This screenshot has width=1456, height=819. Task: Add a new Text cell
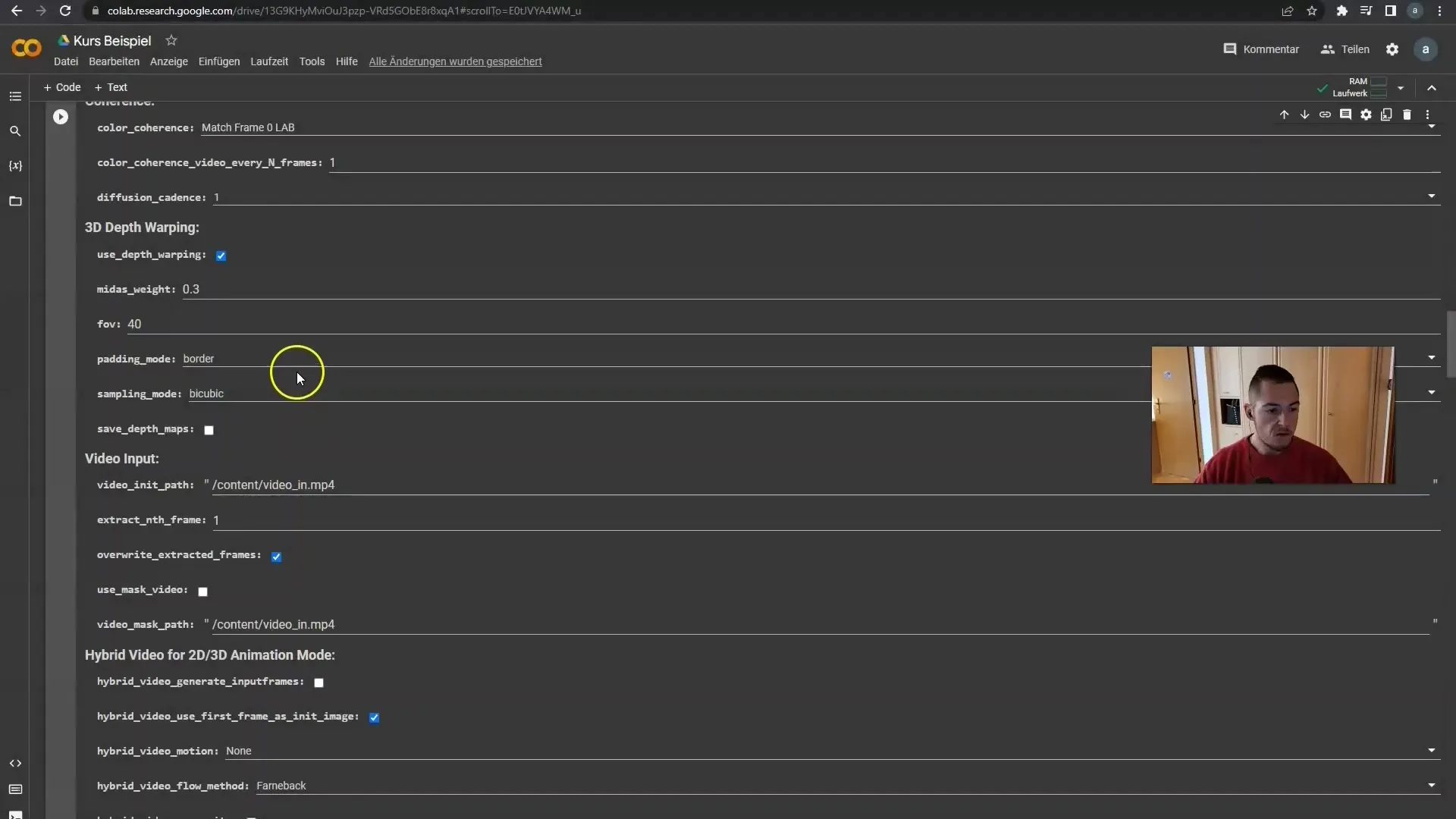click(111, 87)
